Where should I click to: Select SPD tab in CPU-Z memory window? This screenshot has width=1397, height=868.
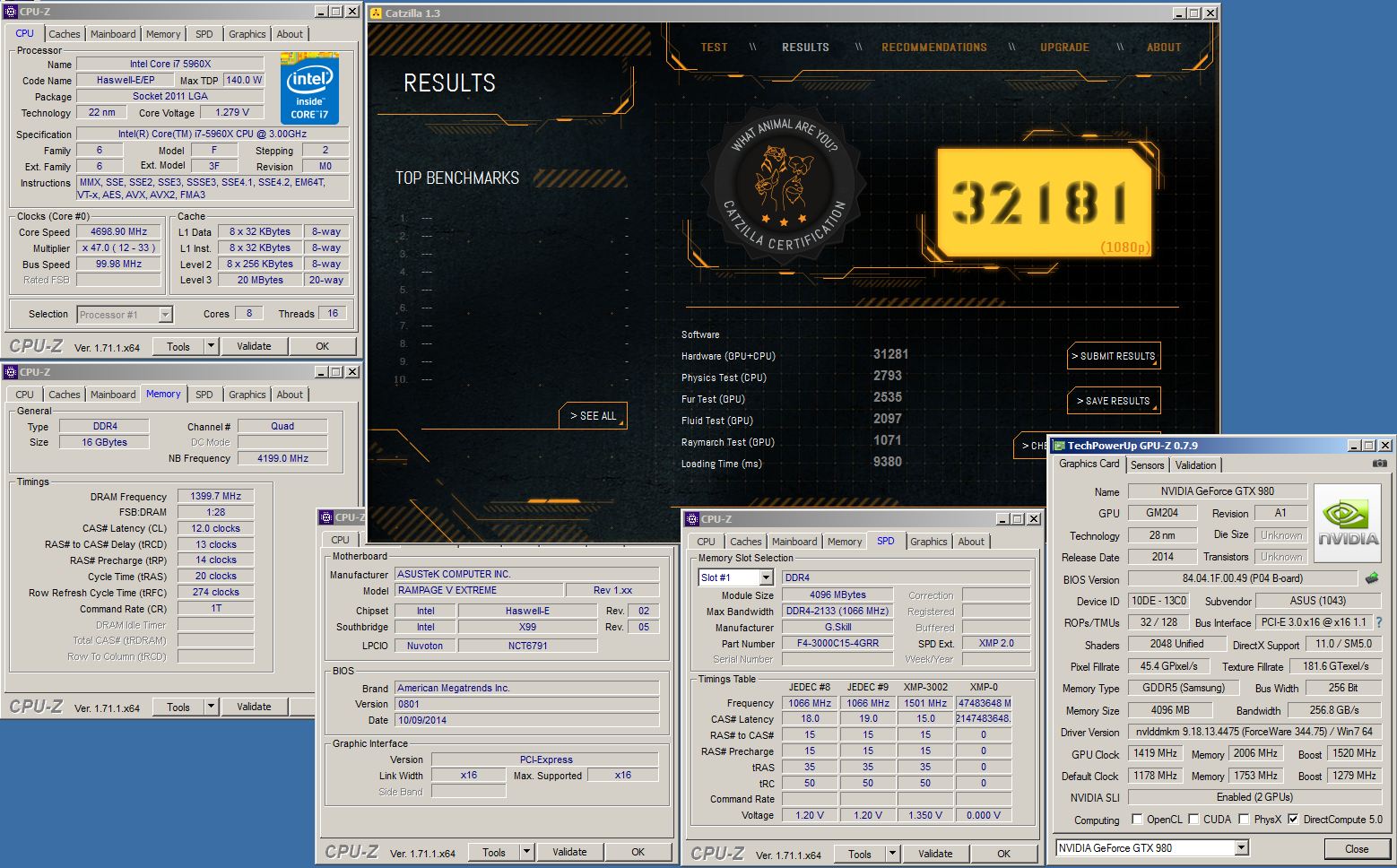click(x=204, y=395)
